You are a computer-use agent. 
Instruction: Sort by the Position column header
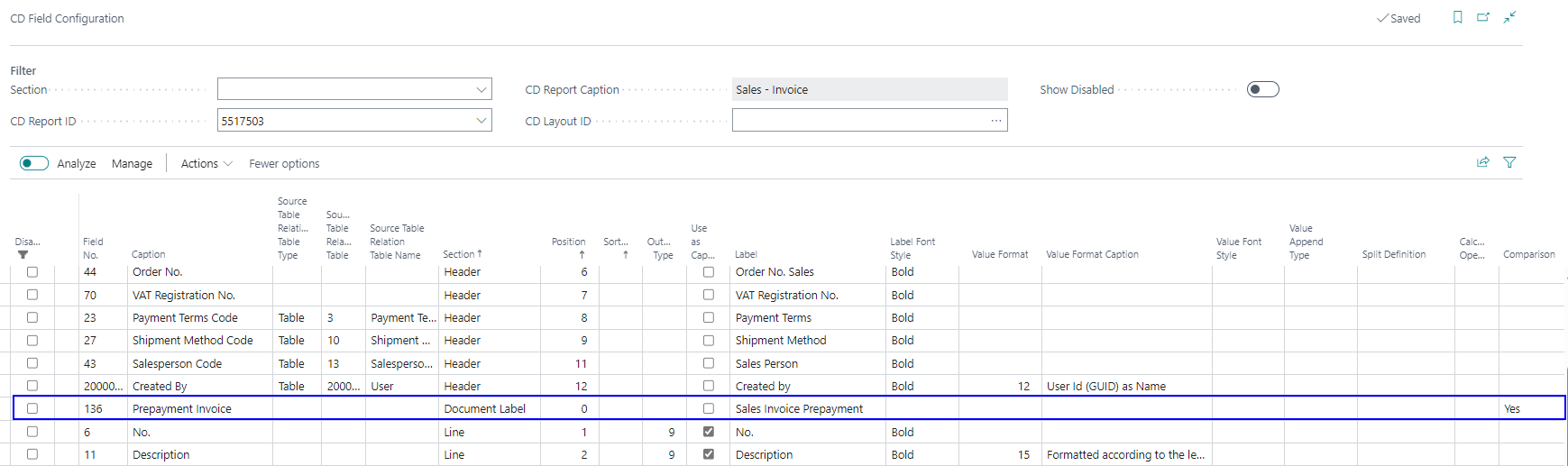pos(569,248)
